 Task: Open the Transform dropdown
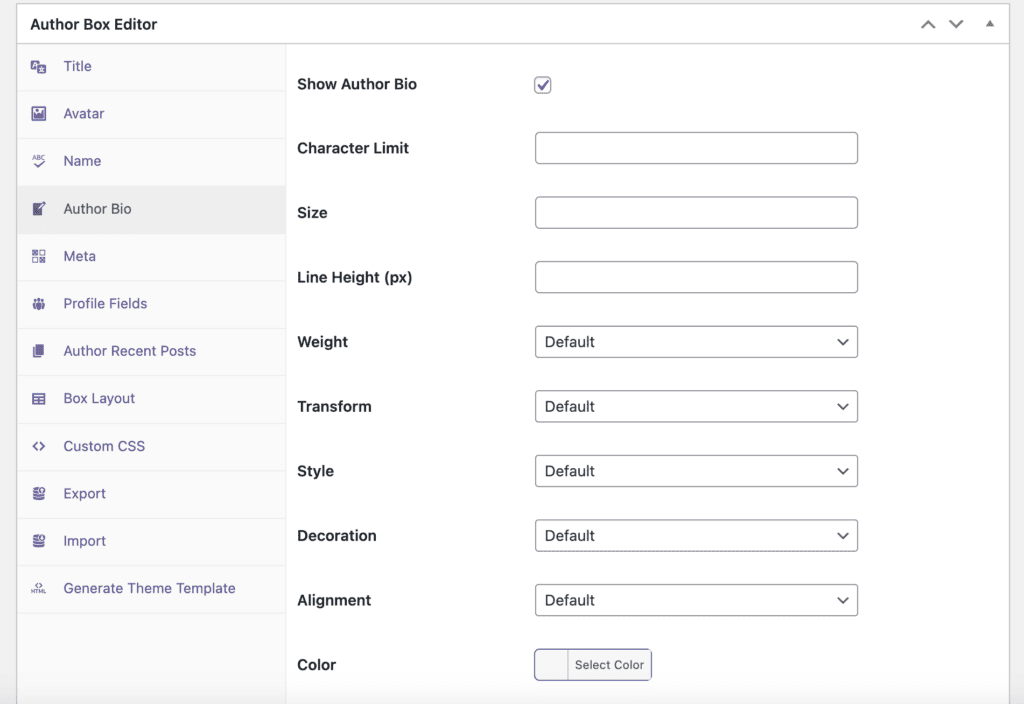click(x=696, y=406)
